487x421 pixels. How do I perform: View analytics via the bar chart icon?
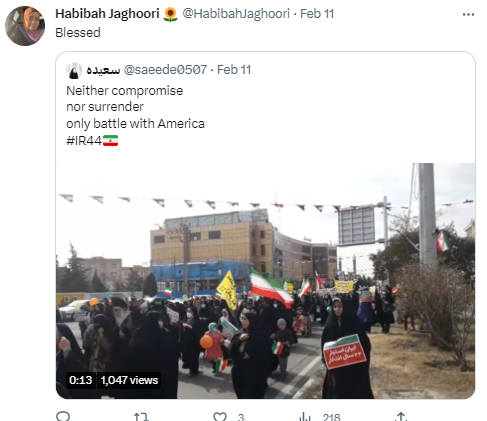click(305, 417)
